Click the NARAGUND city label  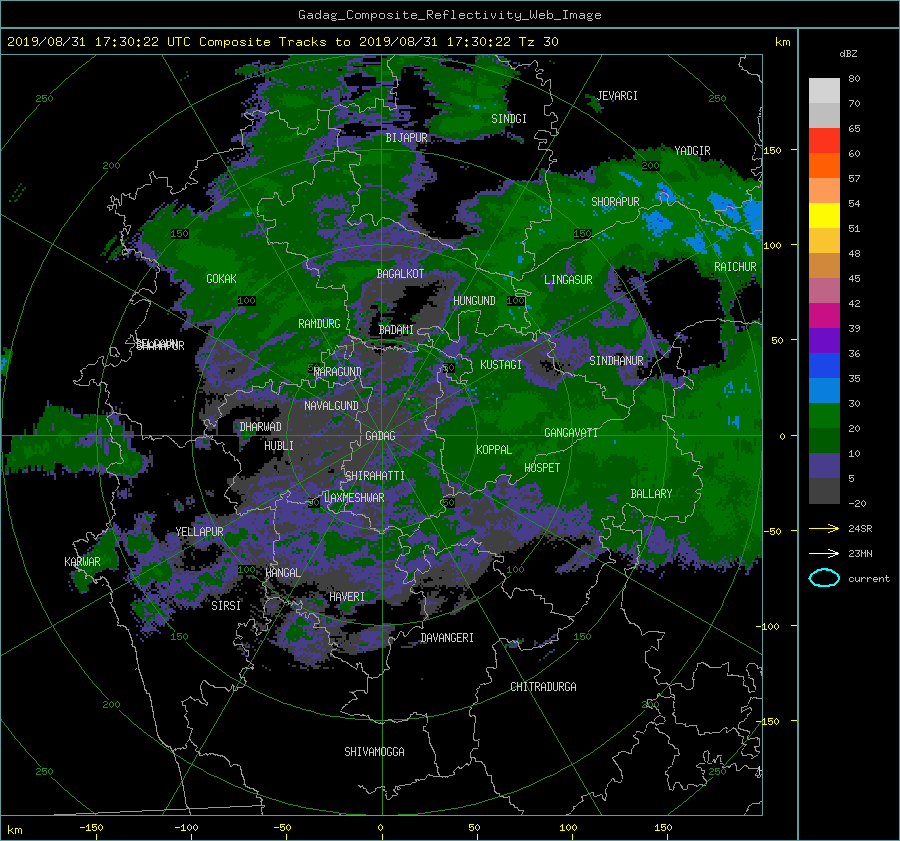pyautogui.click(x=338, y=372)
